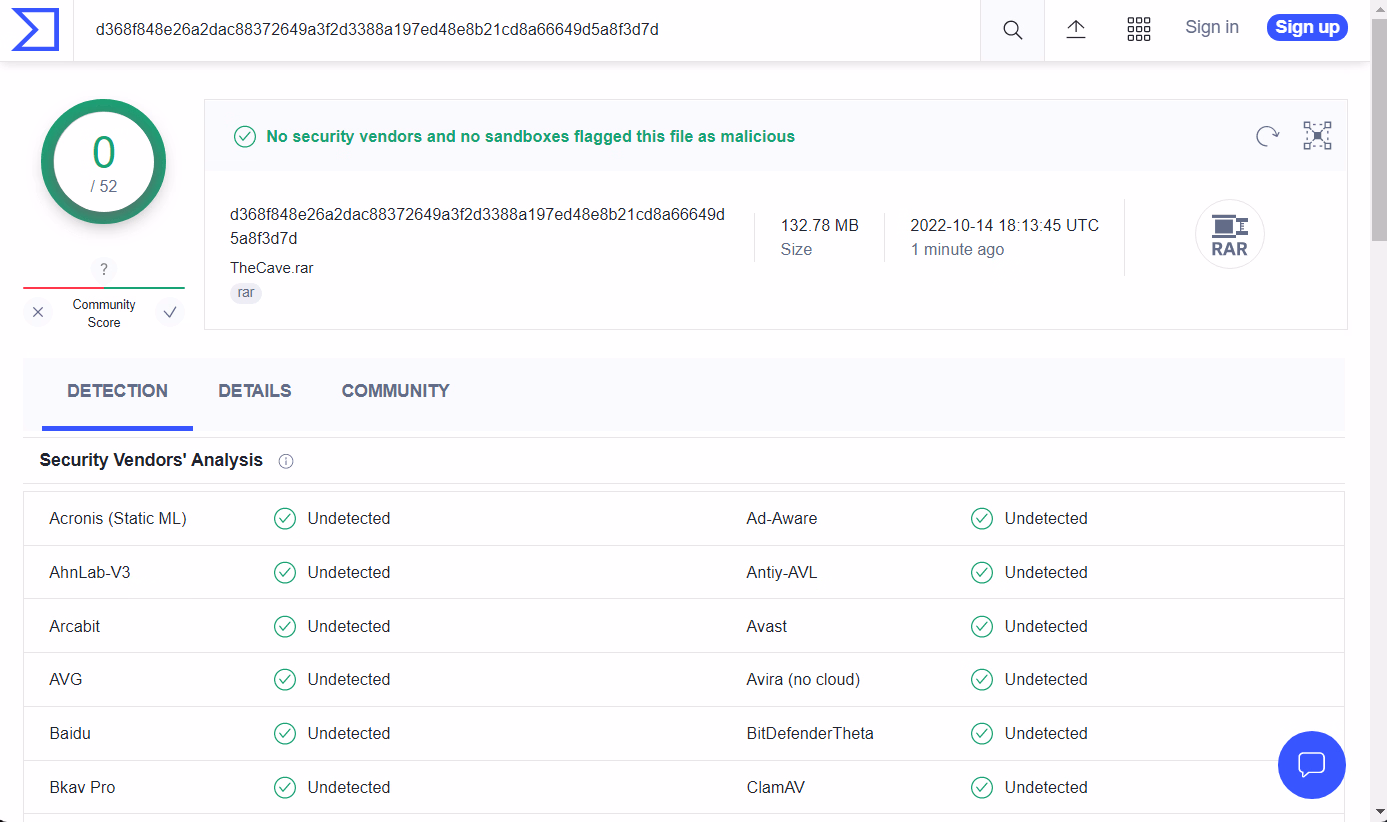
Task: Click AVG undetected check icon
Action: click(x=285, y=679)
